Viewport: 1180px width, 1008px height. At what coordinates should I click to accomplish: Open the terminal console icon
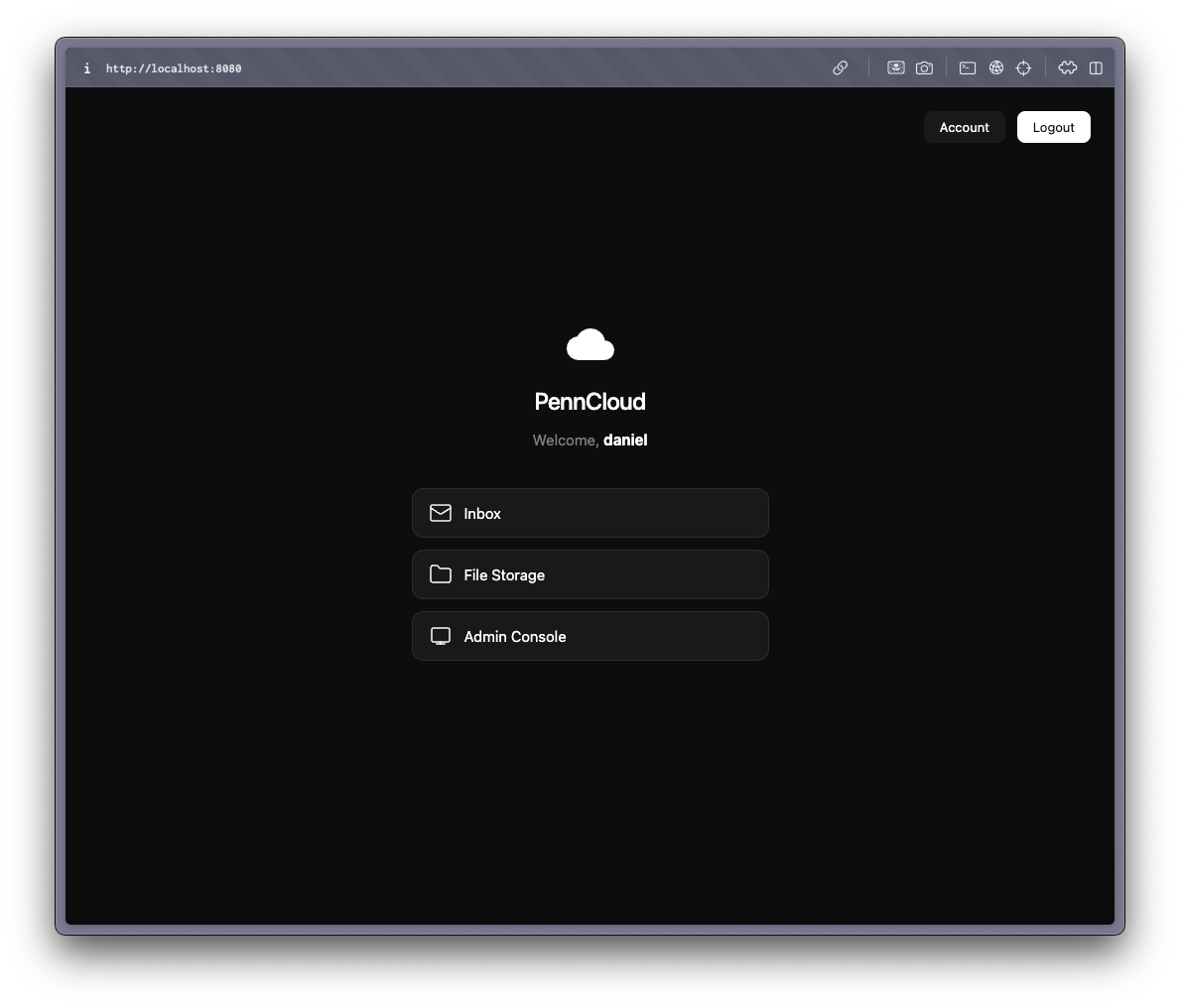pos(968,67)
